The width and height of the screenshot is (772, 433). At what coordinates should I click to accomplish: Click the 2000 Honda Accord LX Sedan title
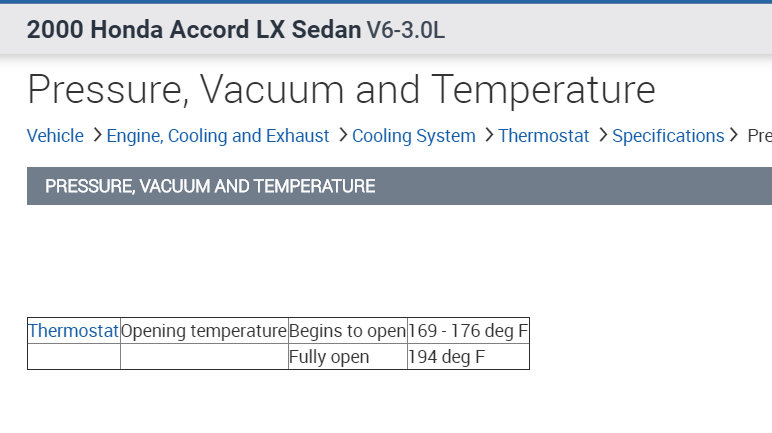194,30
